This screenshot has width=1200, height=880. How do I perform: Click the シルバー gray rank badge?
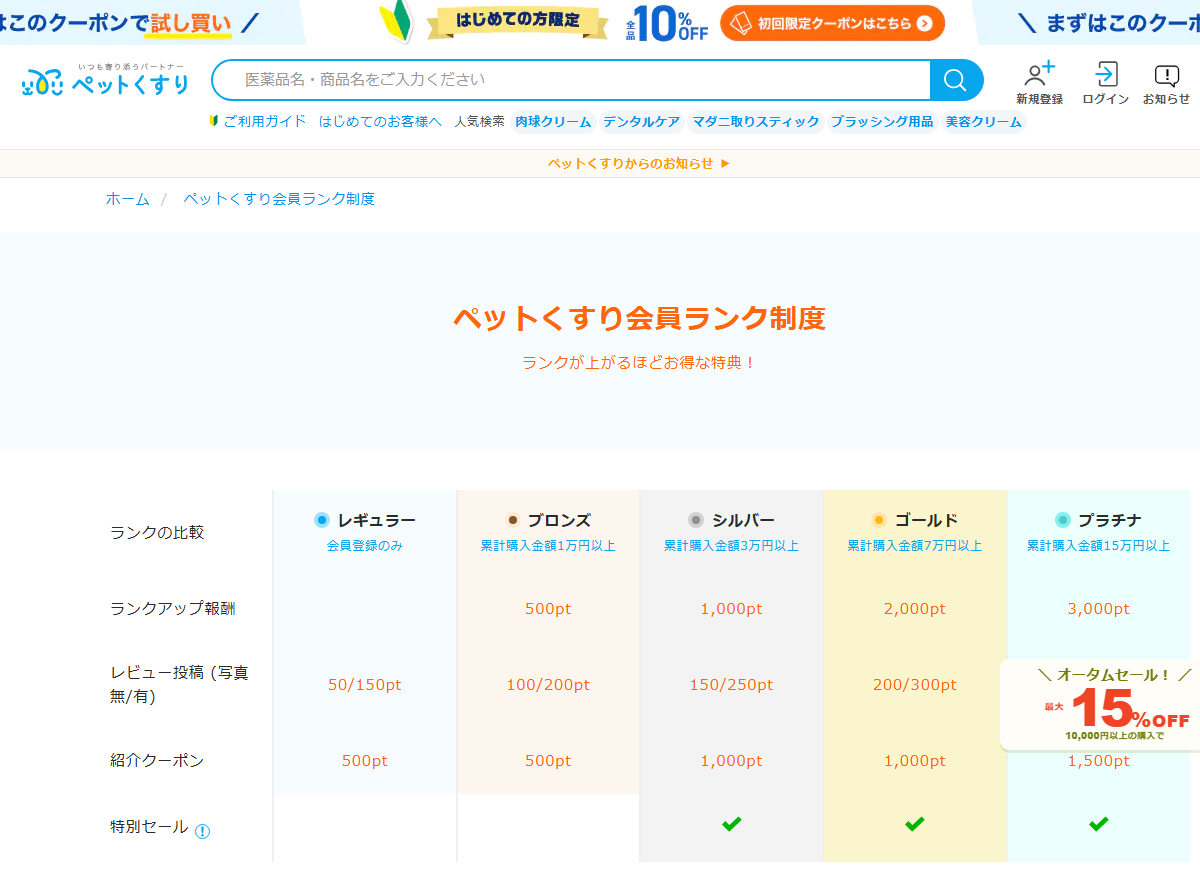click(696, 520)
